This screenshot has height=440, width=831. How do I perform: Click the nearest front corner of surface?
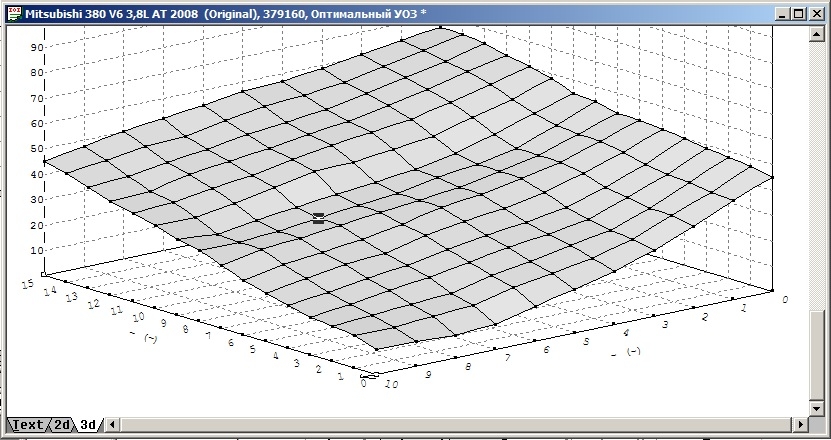click(x=378, y=349)
